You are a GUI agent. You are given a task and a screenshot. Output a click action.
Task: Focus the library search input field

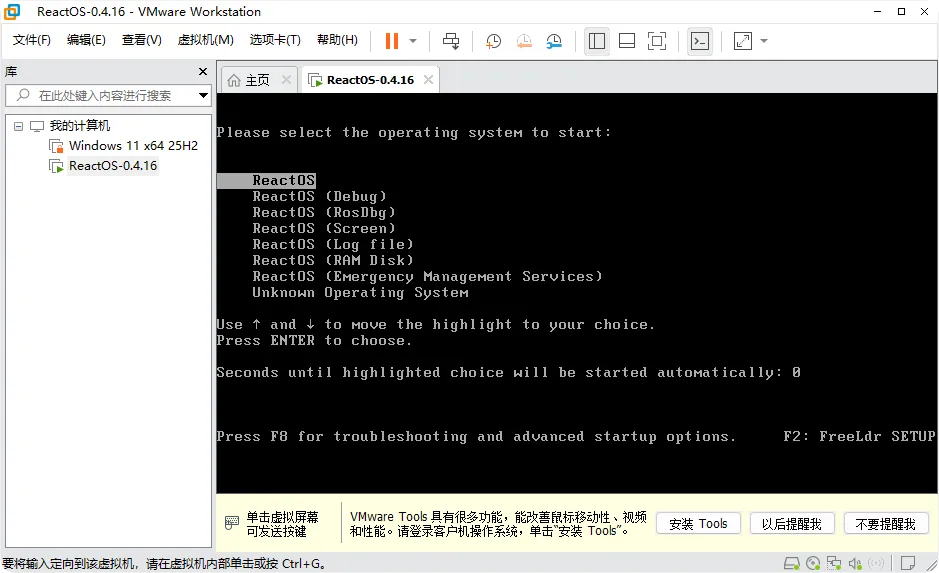[108, 95]
